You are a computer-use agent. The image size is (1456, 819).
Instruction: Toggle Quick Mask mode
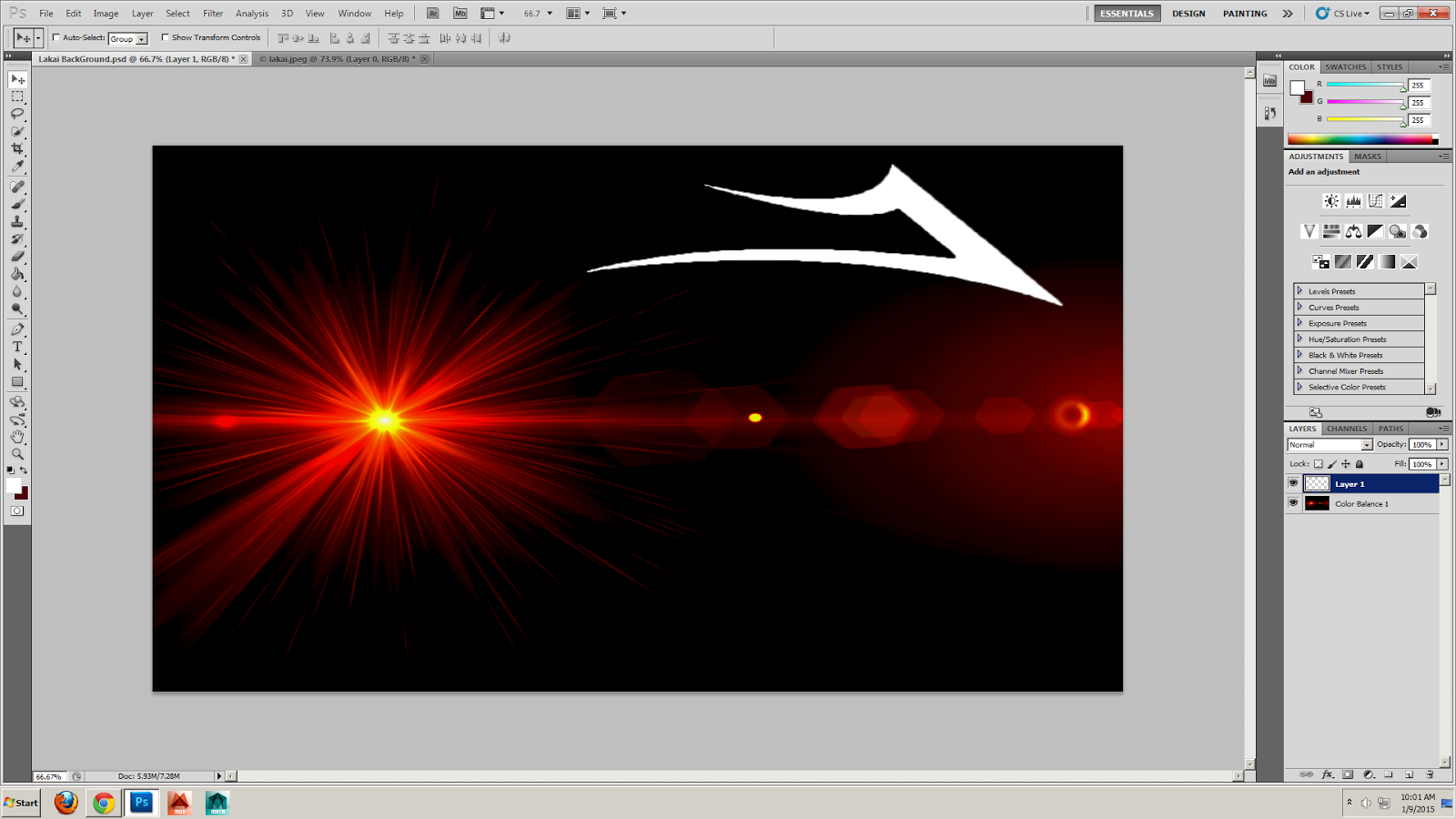[x=17, y=511]
